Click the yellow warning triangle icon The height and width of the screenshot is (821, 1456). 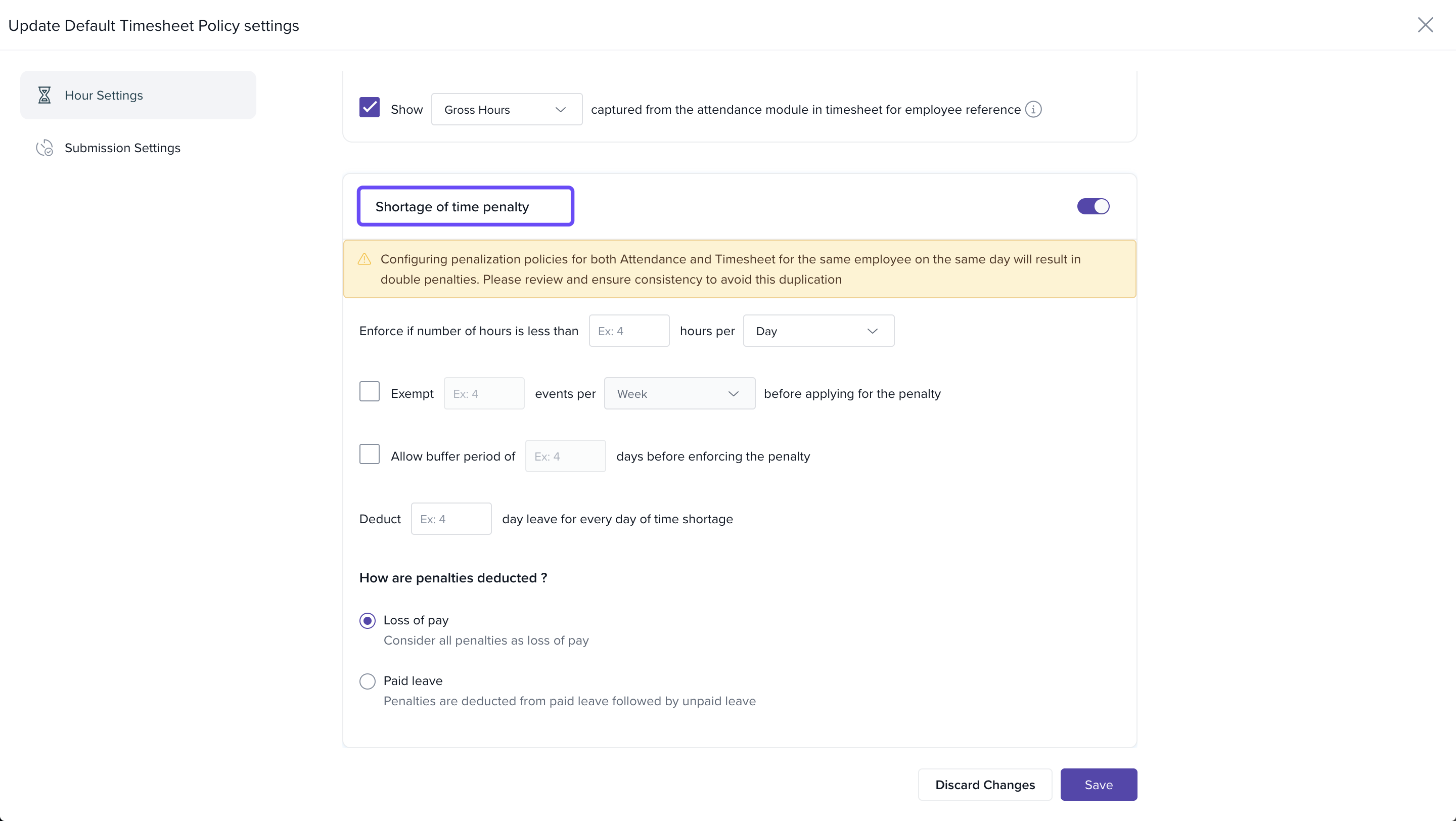coord(365,259)
